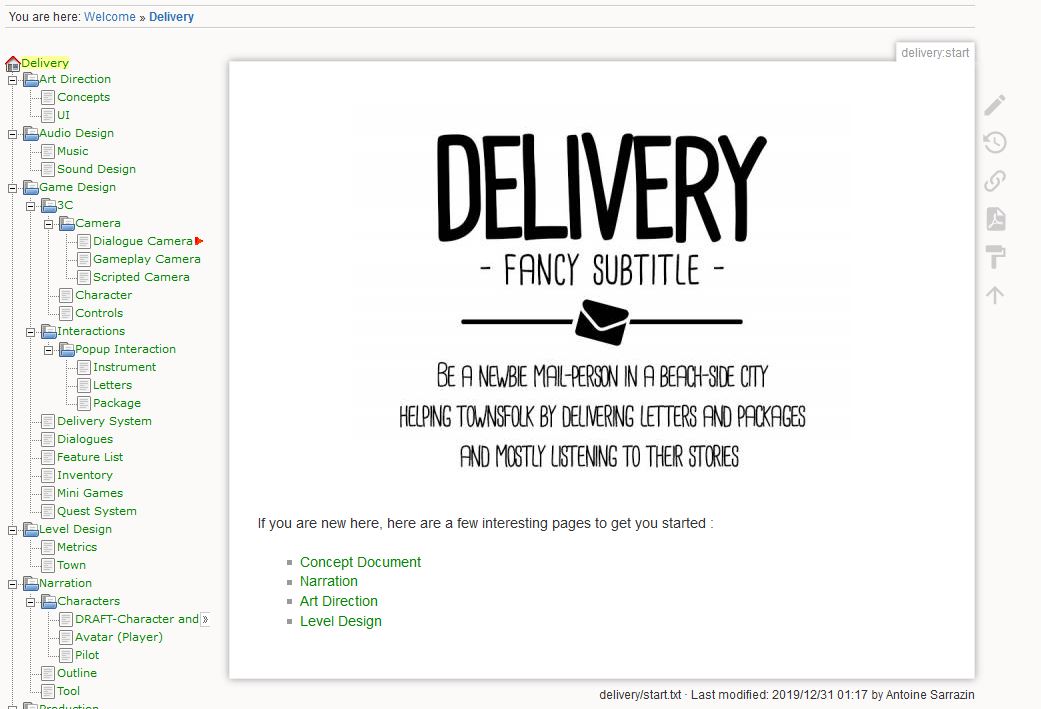Click the paint roller export icon
This screenshot has width=1041, height=709.
994,256
